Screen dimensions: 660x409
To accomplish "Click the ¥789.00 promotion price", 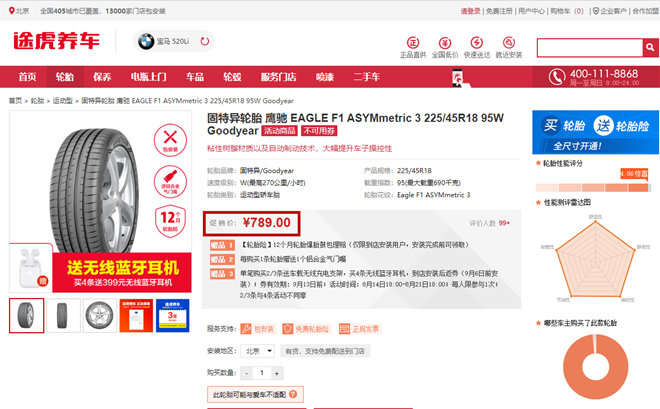I will 266,222.
